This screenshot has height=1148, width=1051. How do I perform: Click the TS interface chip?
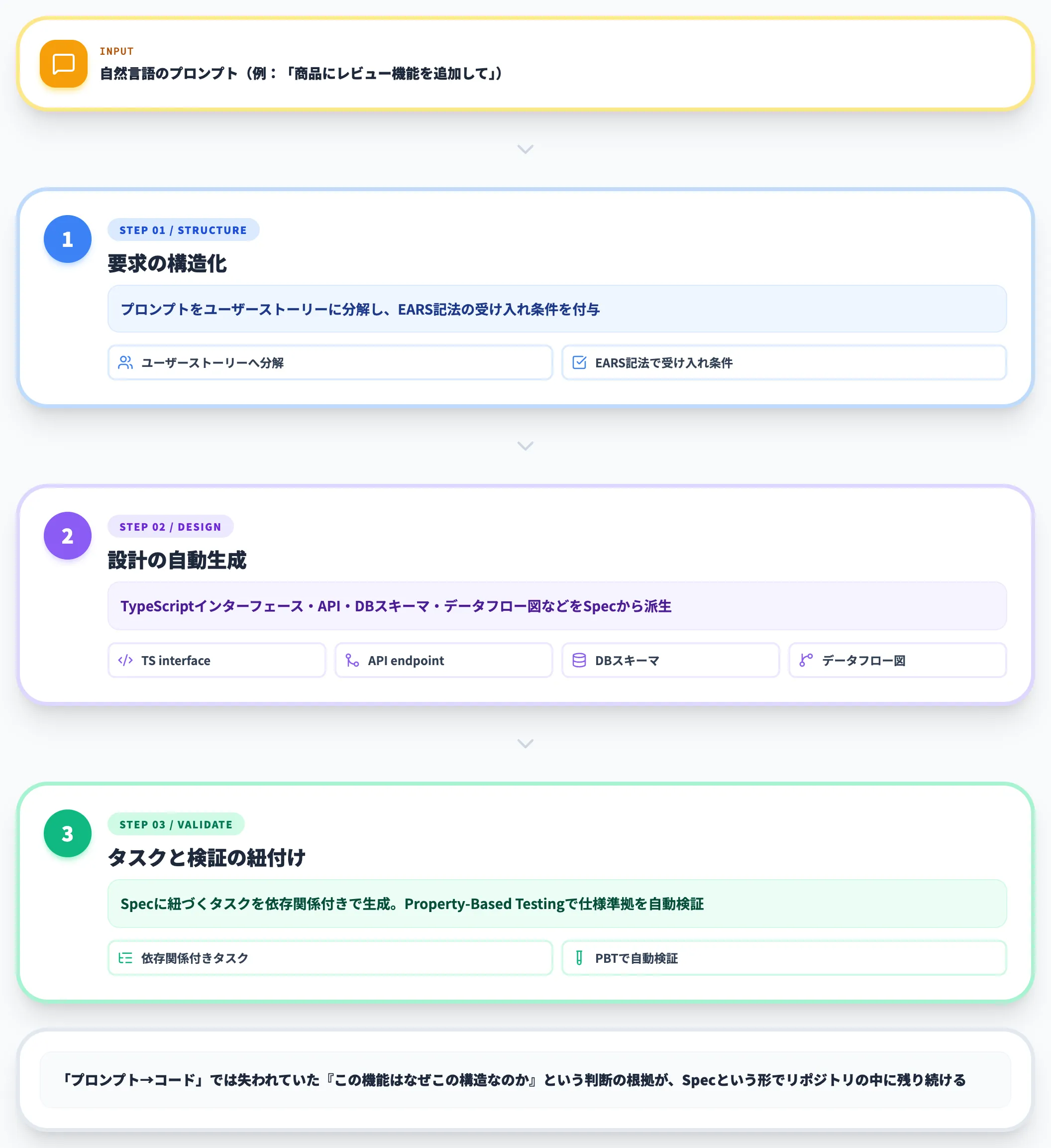tap(217, 661)
